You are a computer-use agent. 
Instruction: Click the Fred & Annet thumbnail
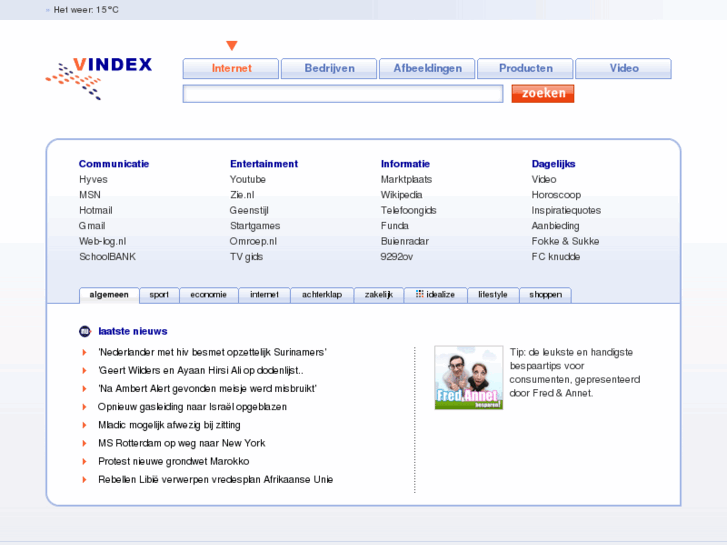click(469, 378)
